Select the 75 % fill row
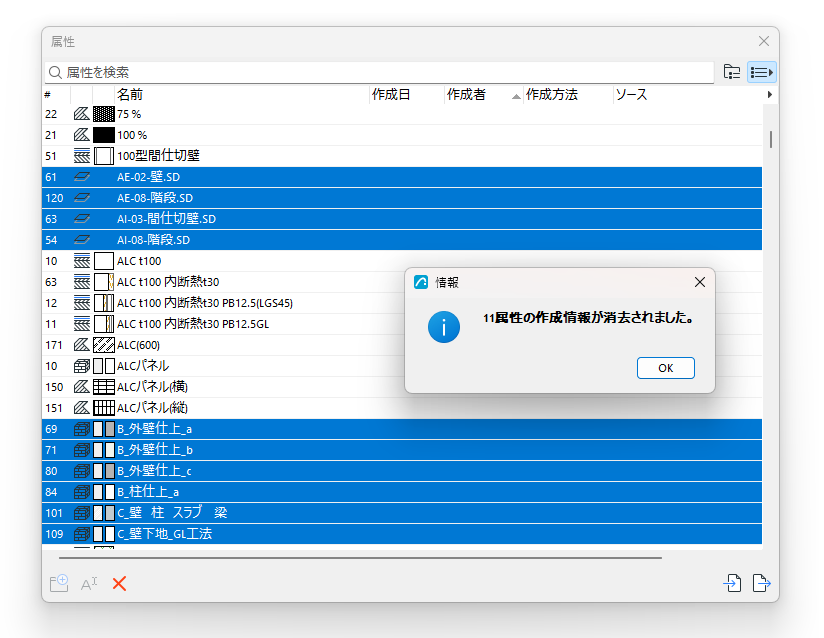 [402, 114]
